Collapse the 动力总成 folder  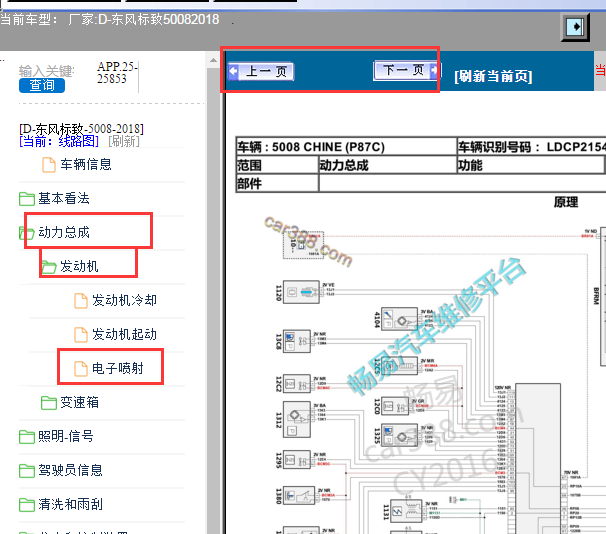(x=64, y=232)
